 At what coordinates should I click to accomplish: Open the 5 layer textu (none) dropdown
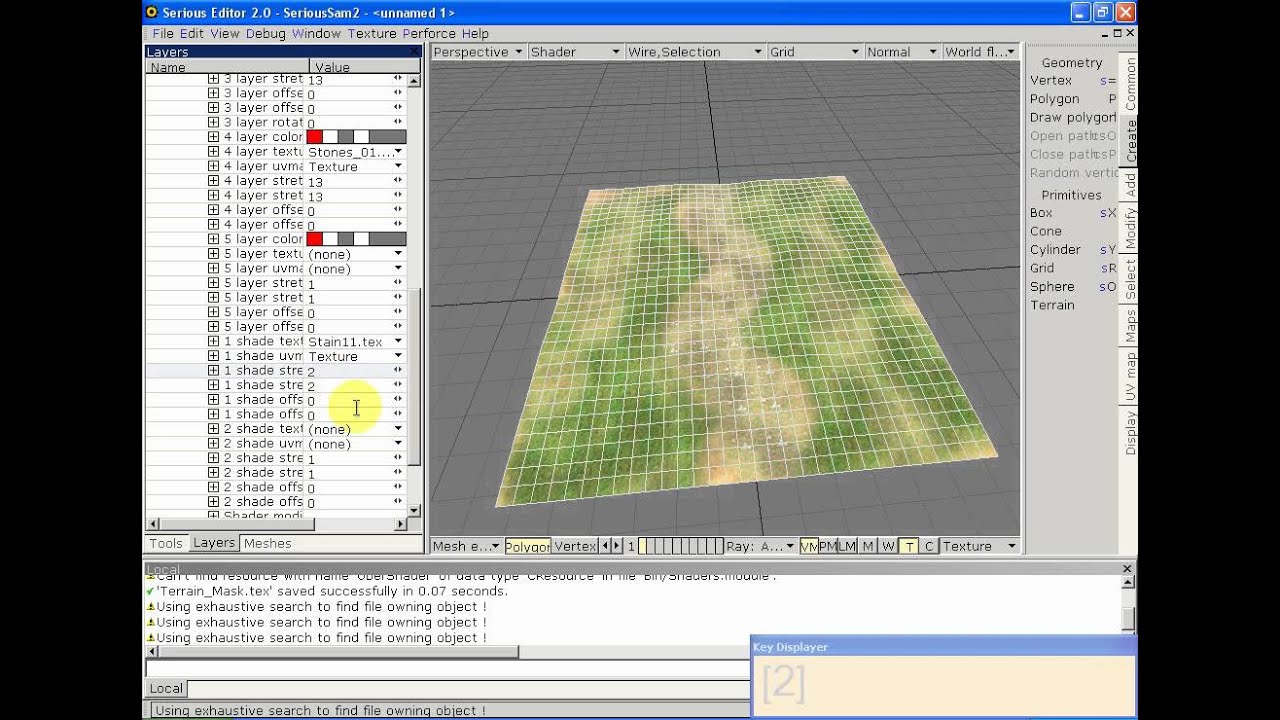coord(398,254)
